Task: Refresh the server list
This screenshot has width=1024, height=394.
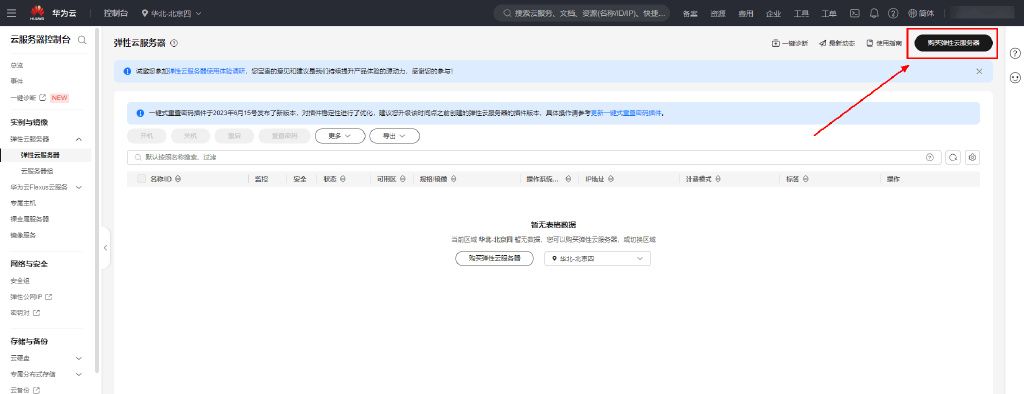Action: (x=953, y=157)
